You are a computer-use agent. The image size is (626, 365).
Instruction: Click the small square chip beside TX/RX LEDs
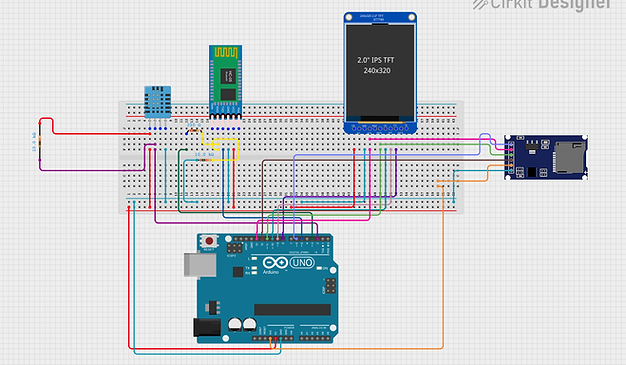[x=238, y=272]
